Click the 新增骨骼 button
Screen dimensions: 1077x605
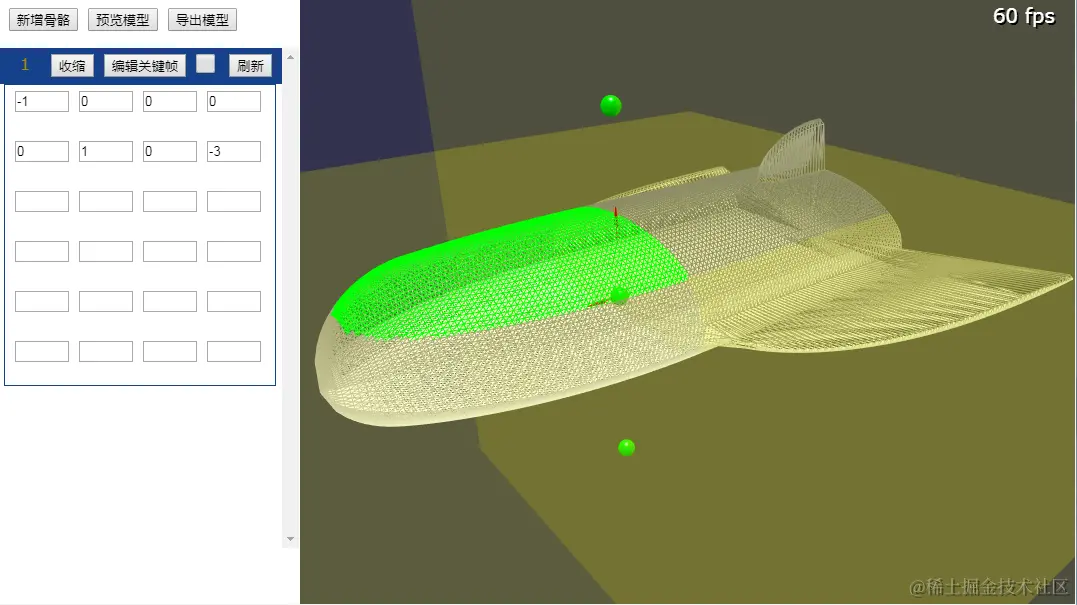(x=43, y=20)
